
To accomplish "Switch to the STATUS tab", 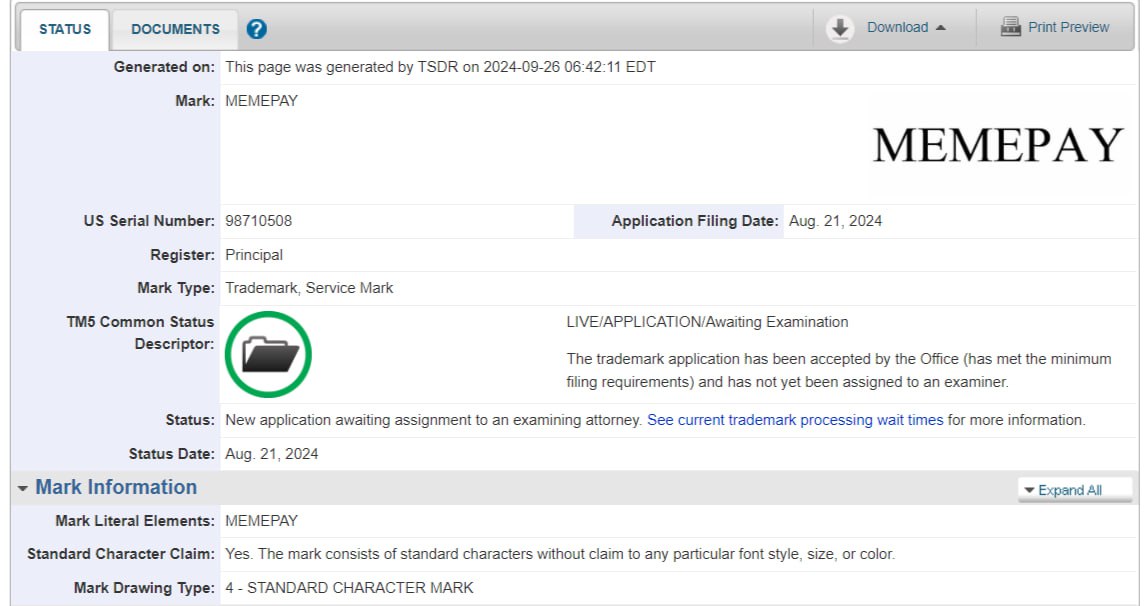I will tap(65, 29).
